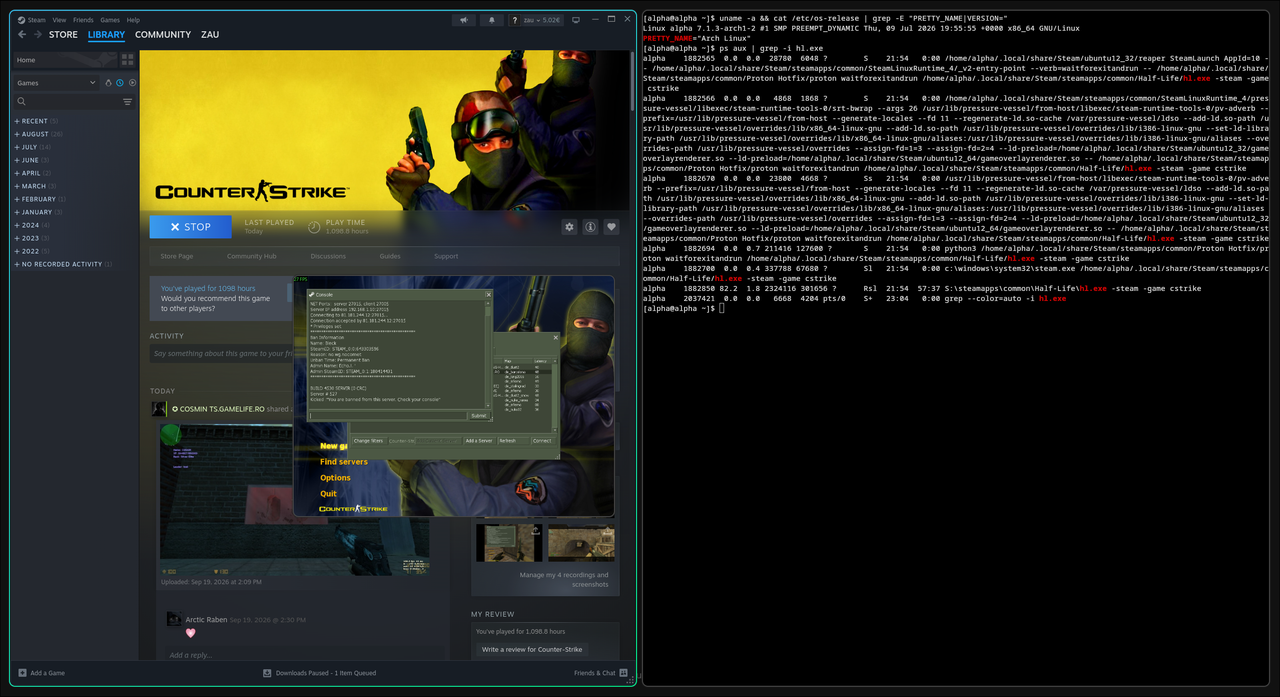Screen dimensions: 1280x697
Task: Open the View menu
Action: pos(60,19)
